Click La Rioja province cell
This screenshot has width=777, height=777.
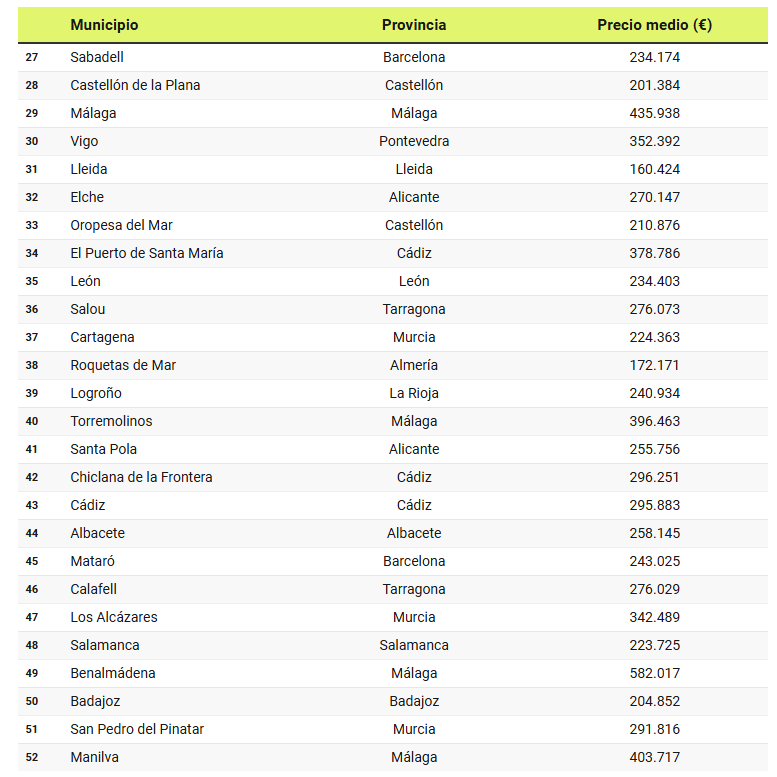click(414, 393)
